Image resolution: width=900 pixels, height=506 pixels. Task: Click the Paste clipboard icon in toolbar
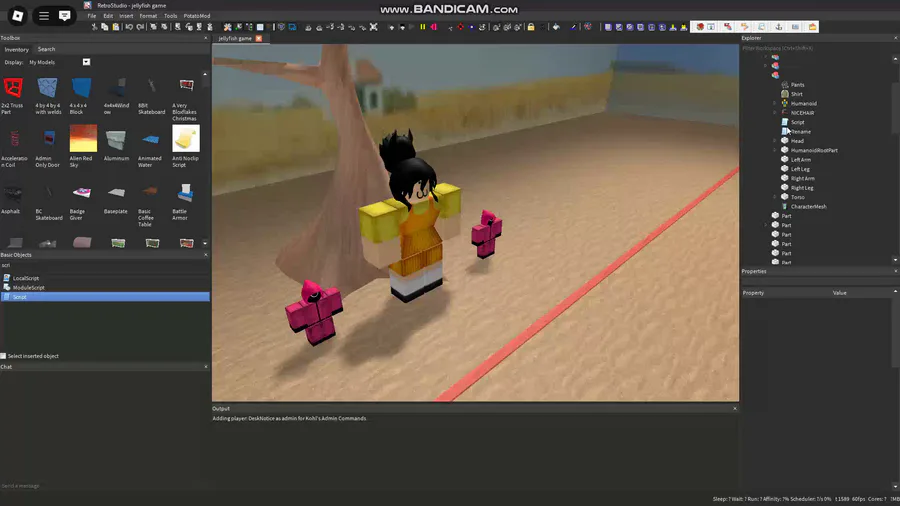coord(115,27)
